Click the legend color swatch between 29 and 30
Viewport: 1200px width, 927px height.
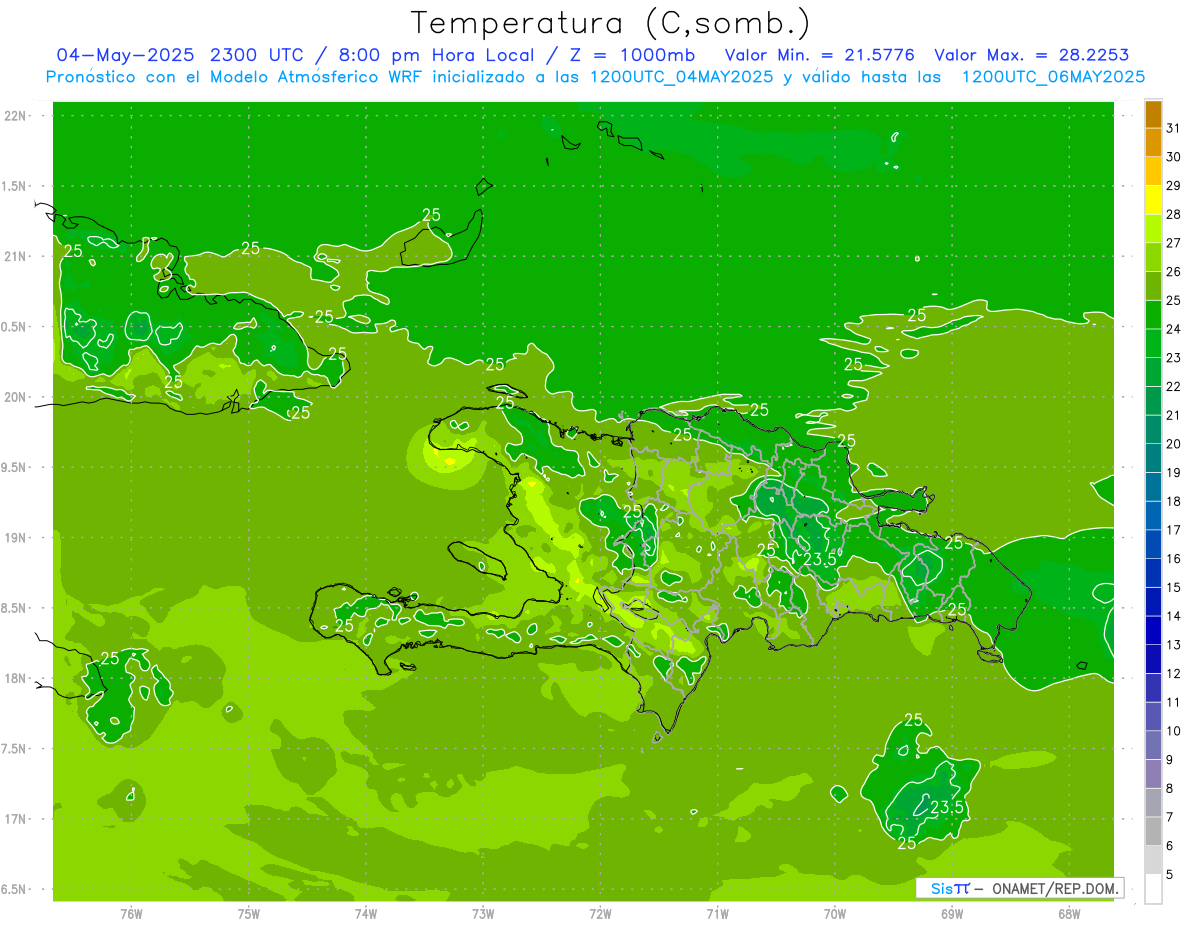pos(1153,172)
